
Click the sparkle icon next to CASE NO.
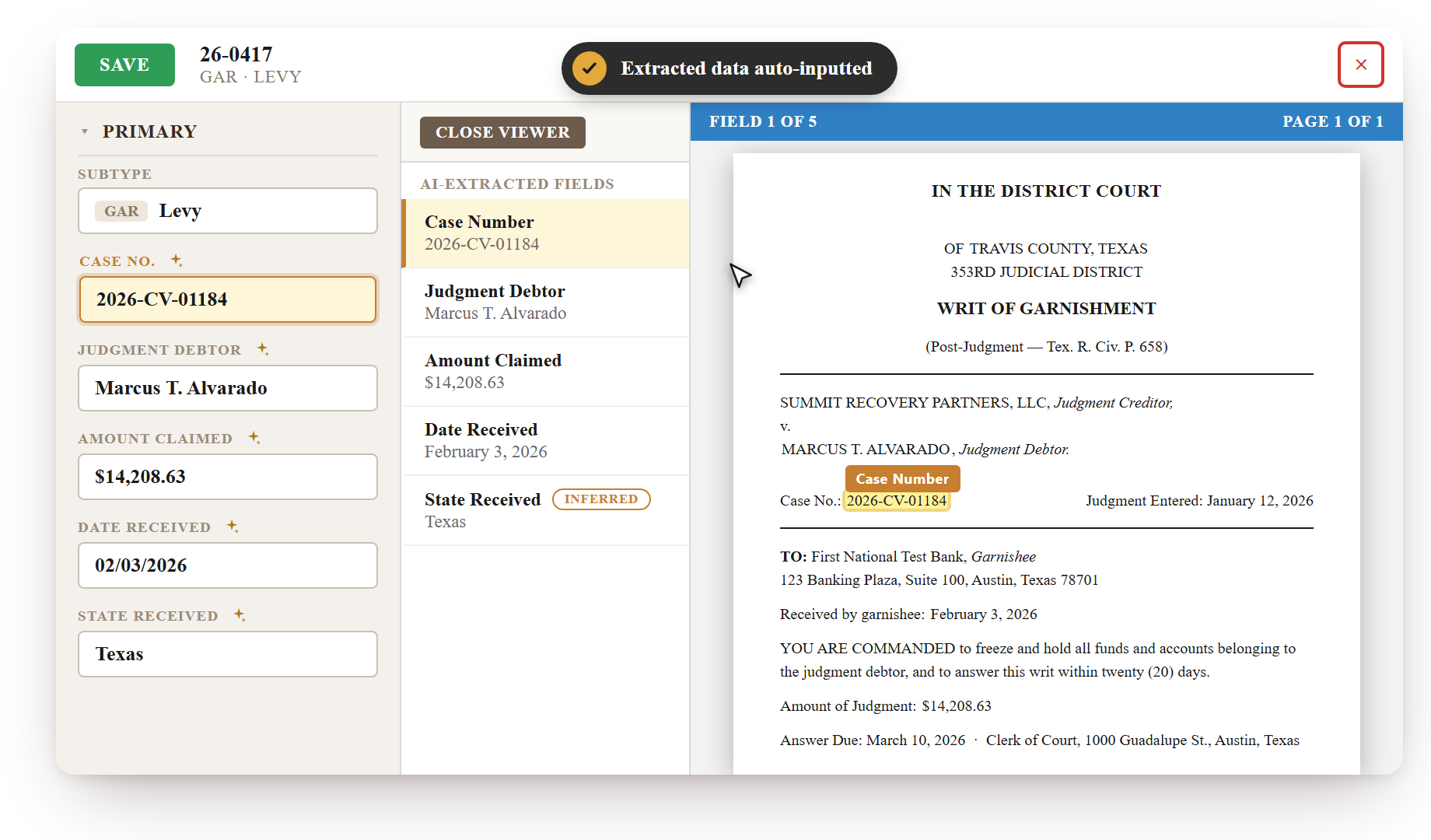coord(177,260)
